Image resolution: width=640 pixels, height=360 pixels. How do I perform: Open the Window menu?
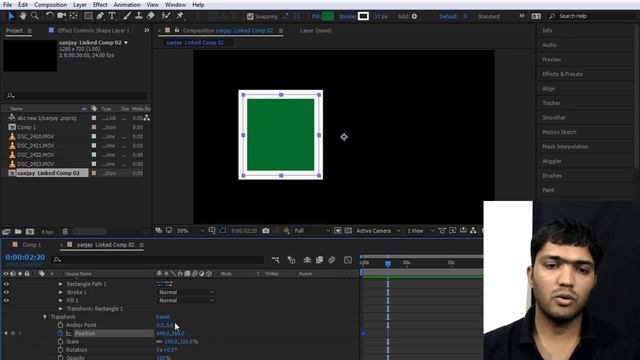point(175,5)
